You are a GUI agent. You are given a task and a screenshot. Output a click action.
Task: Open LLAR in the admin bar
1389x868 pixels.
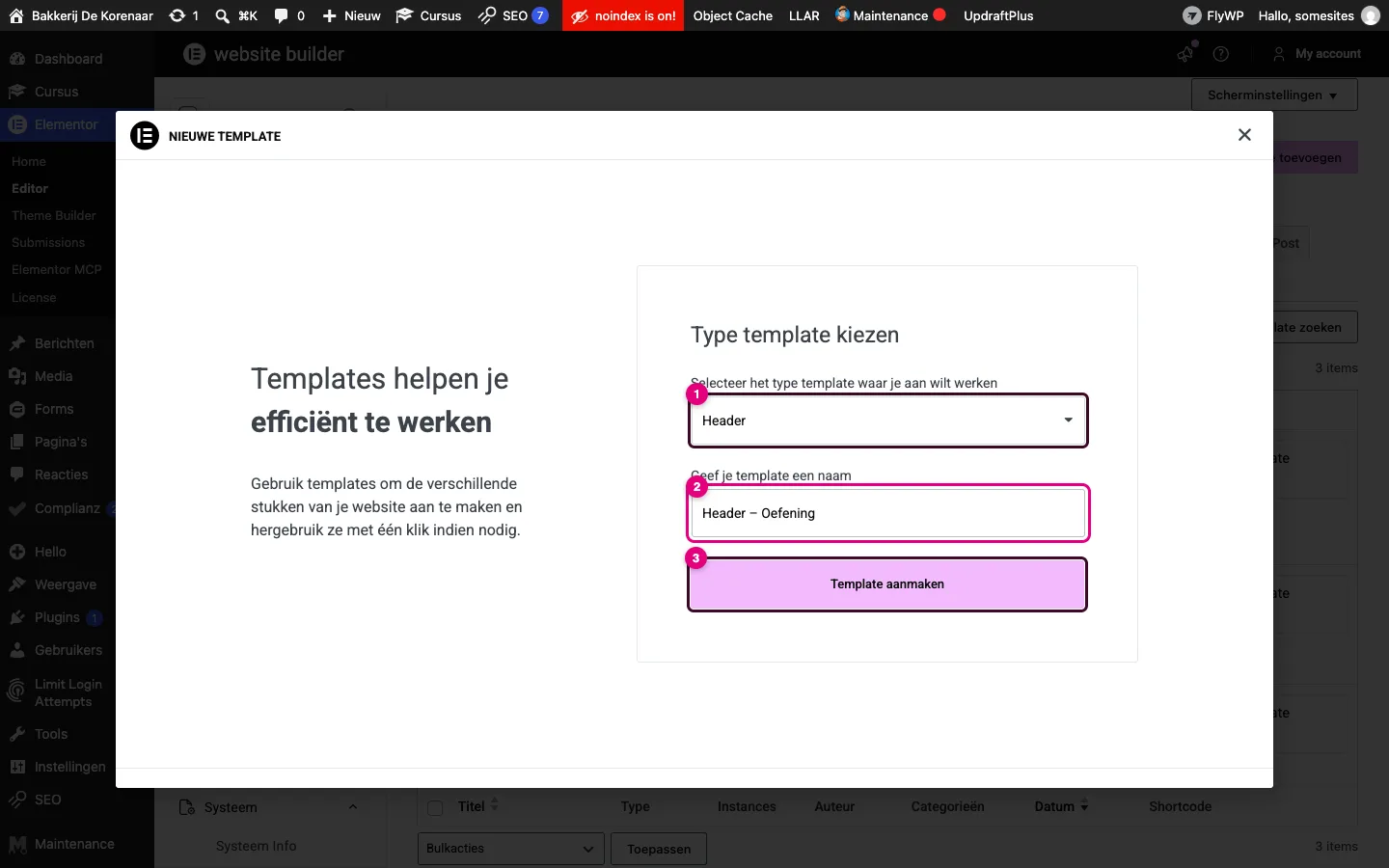[x=804, y=15]
